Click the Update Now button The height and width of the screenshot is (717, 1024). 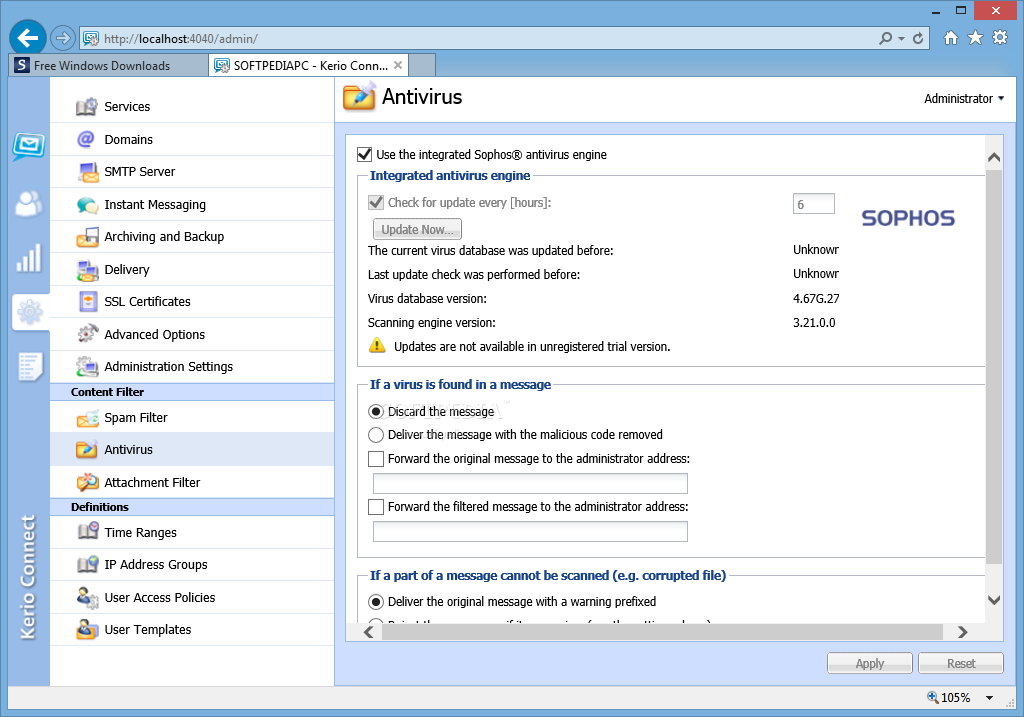coord(417,230)
